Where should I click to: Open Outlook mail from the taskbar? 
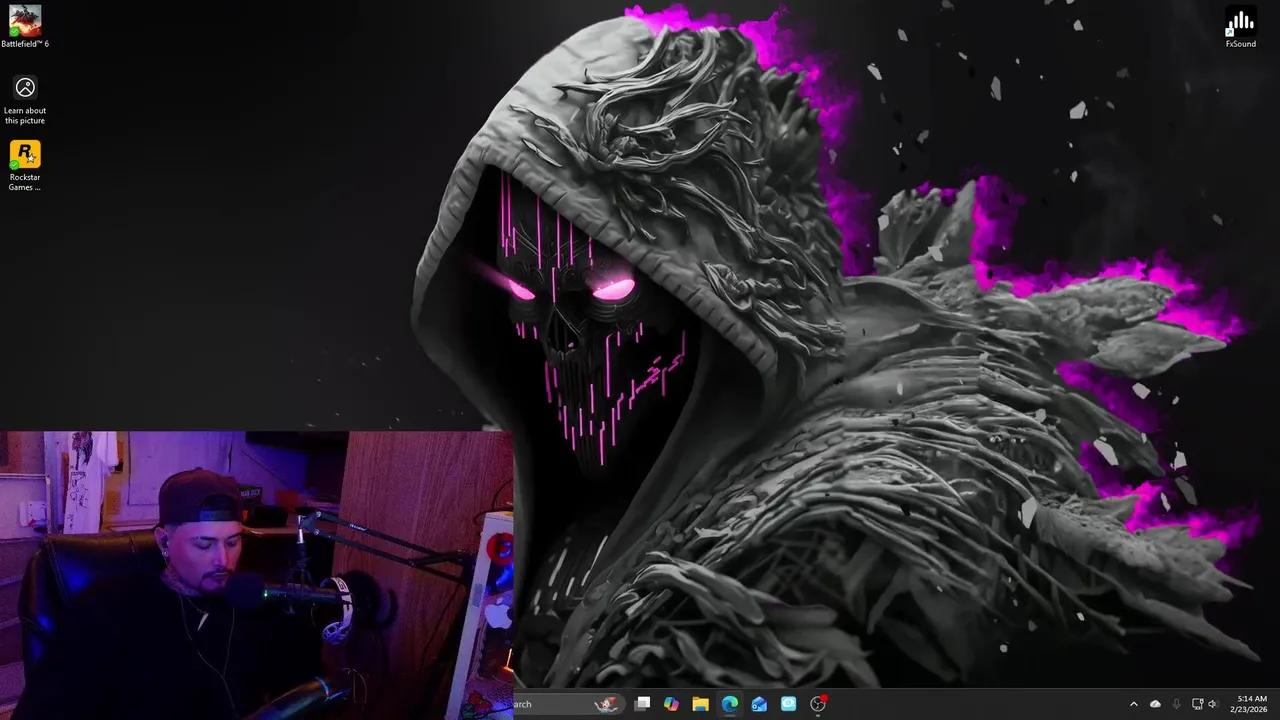tap(759, 704)
